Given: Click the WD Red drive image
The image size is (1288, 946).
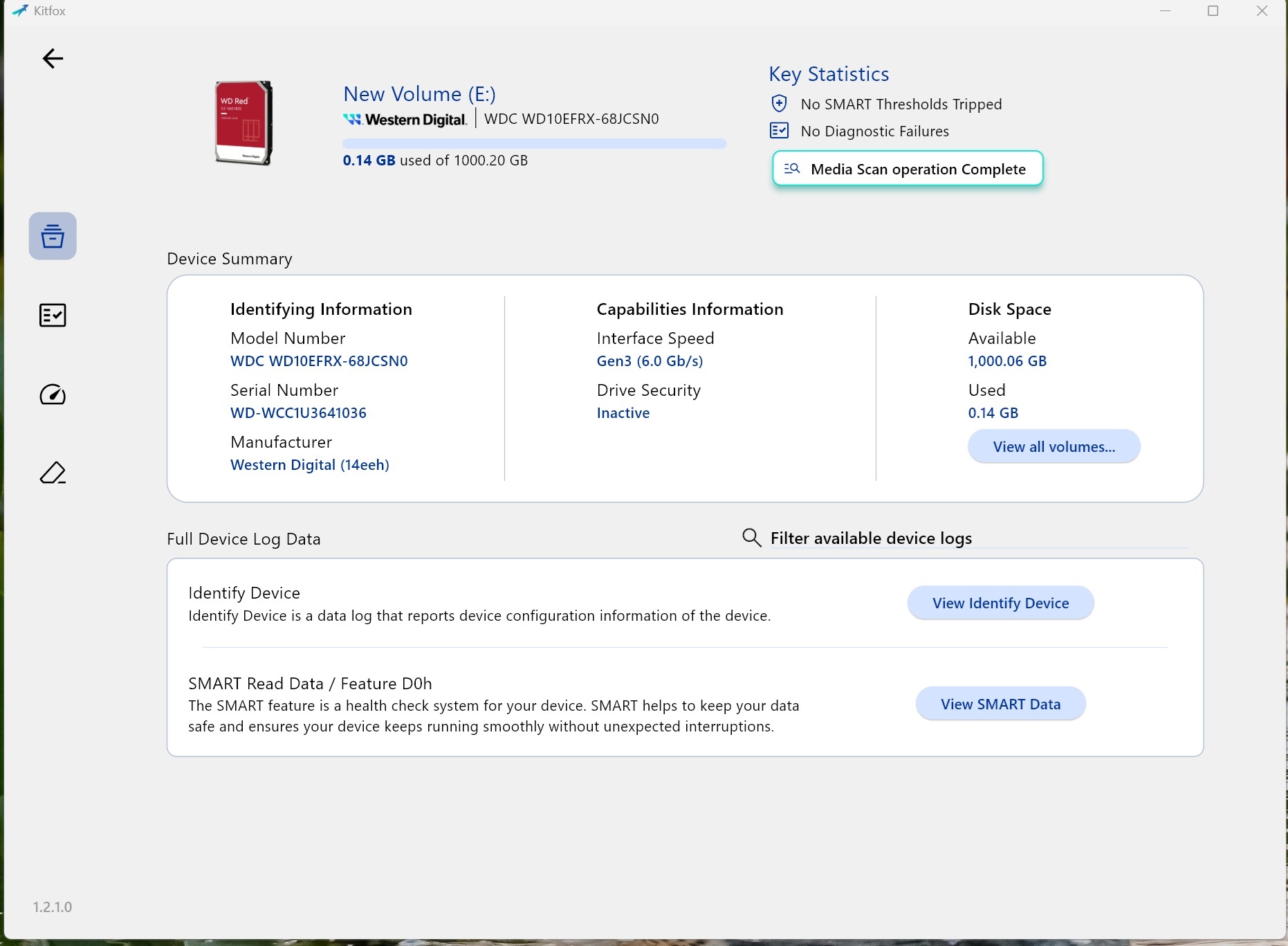Looking at the screenshot, I should pyautogui.click(x=243, y=123).
